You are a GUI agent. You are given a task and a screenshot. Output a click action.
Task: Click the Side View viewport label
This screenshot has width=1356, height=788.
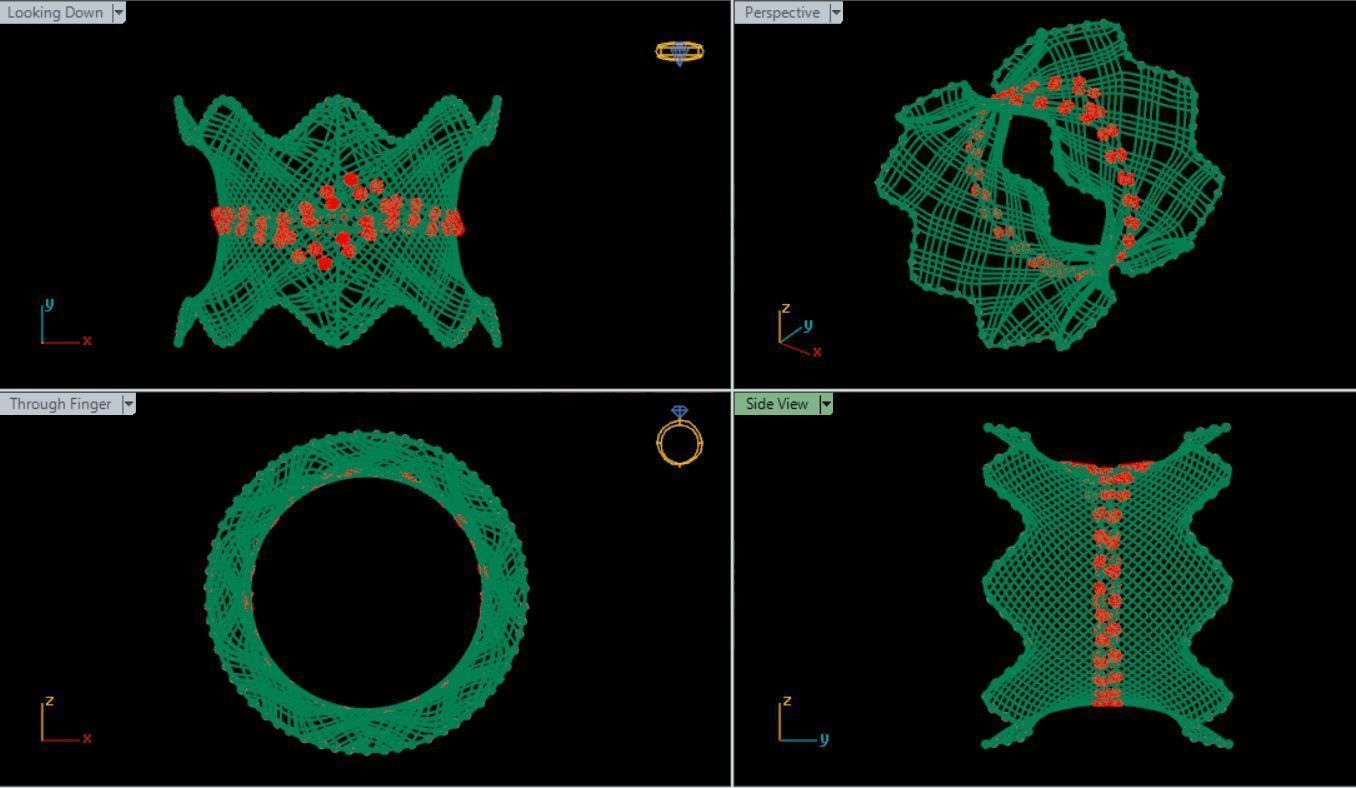(x=777, y=404)
